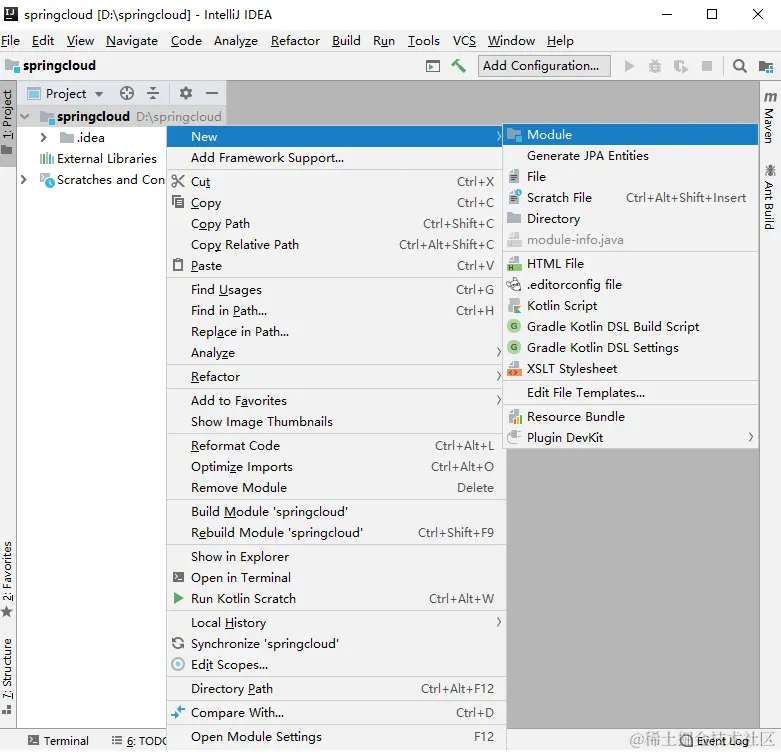Click the Kotlin Script icon in submenu
This screenshot has width=781, height=754.
click(x=514, y=305)
